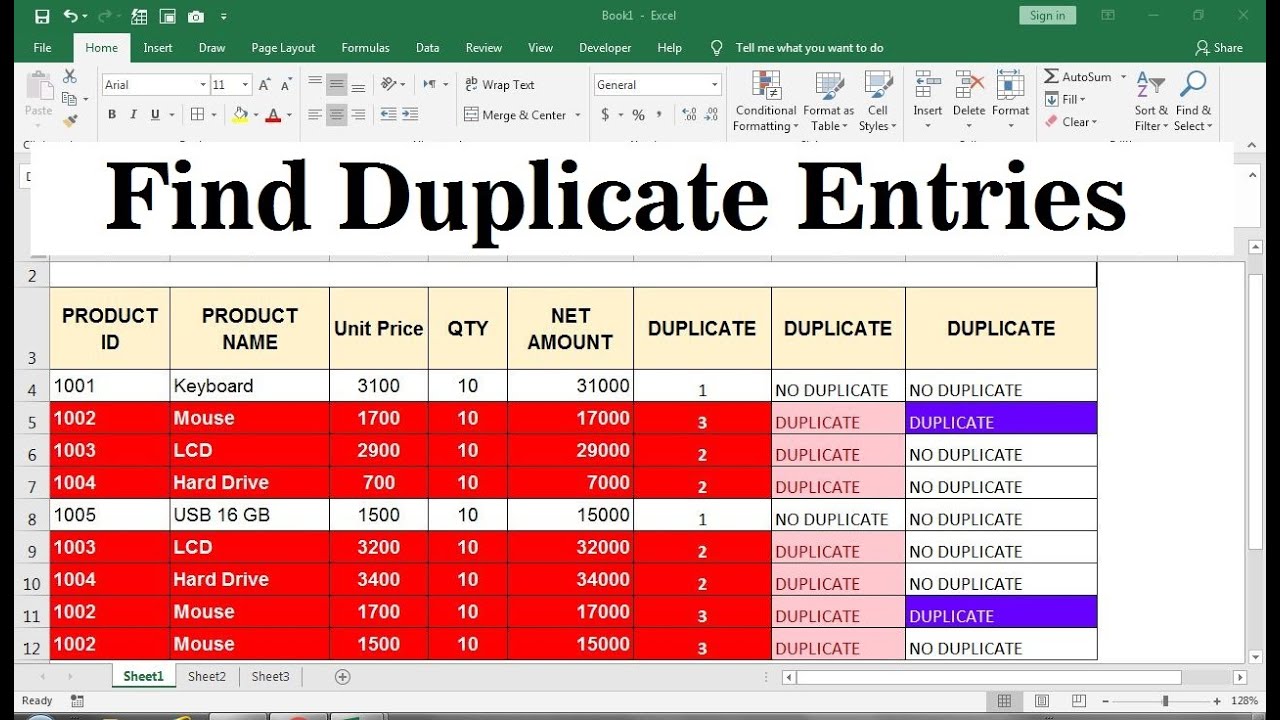The width and height of the screenshot is (1280, 720).
Task: Click the camera icon in quick access toolbar
Action: (x=196, y=16)
